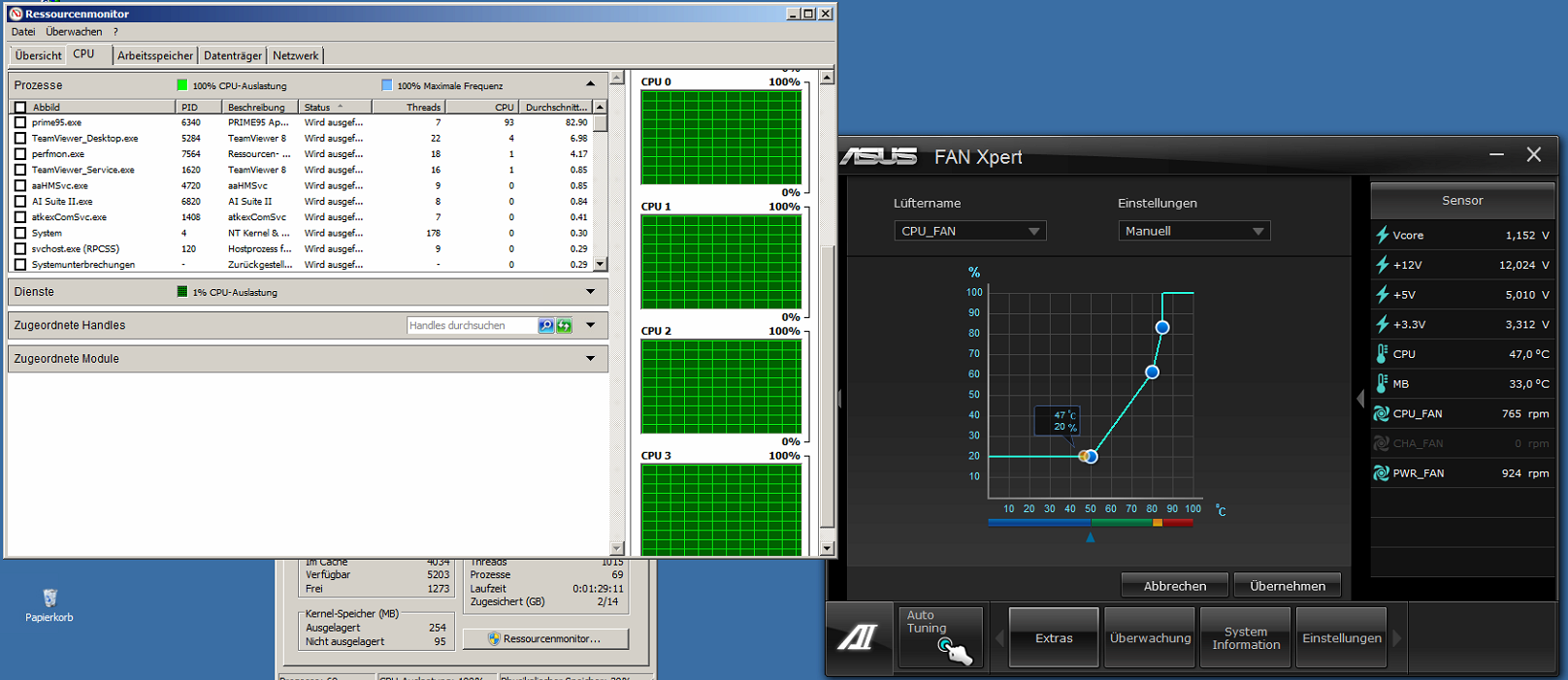Image resolution: width=1568 pixels, height=680 pixels.
Task: Sort processes by Threads column header
Action: point(407,107)
